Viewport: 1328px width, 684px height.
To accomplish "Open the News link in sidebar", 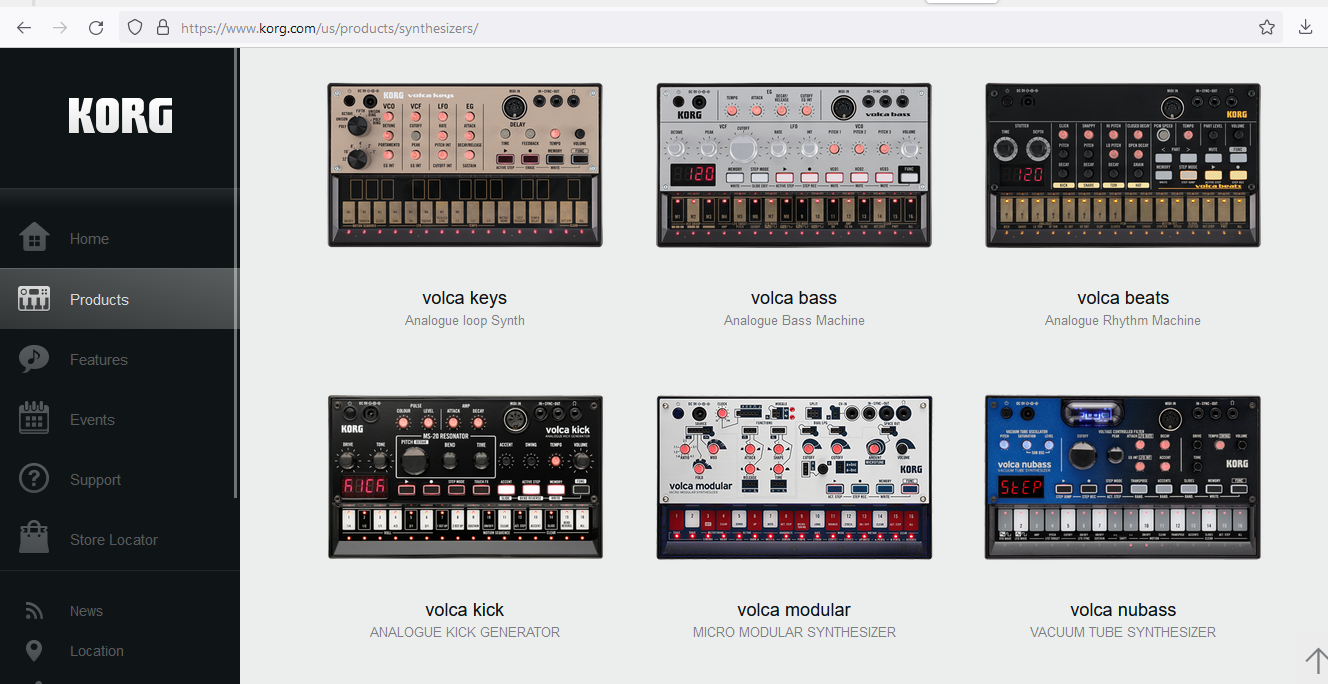I will pyautogui.click(x=86, y=611).
